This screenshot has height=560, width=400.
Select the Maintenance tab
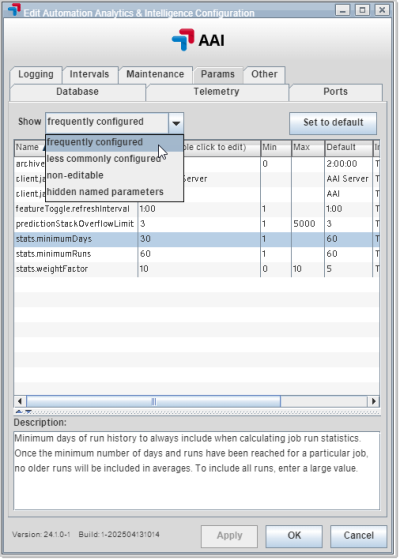point(155,74)
